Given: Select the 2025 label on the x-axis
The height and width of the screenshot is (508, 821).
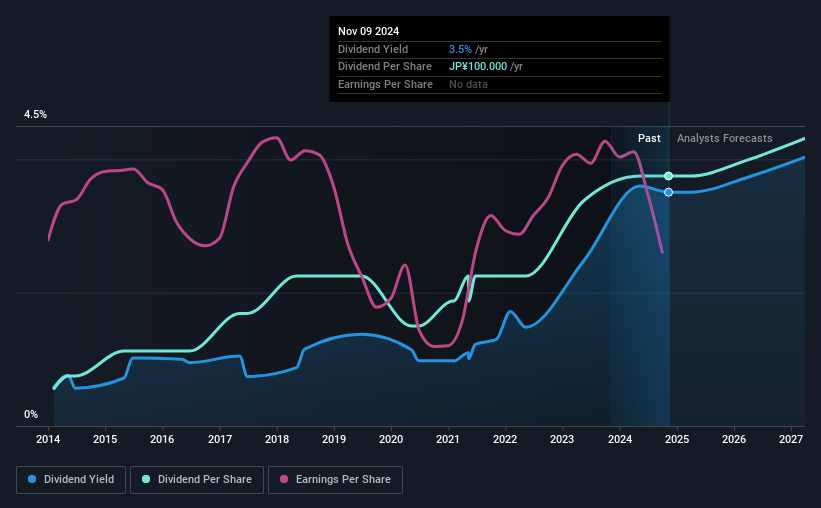Looking at the screenshot, I should (677, 439).
